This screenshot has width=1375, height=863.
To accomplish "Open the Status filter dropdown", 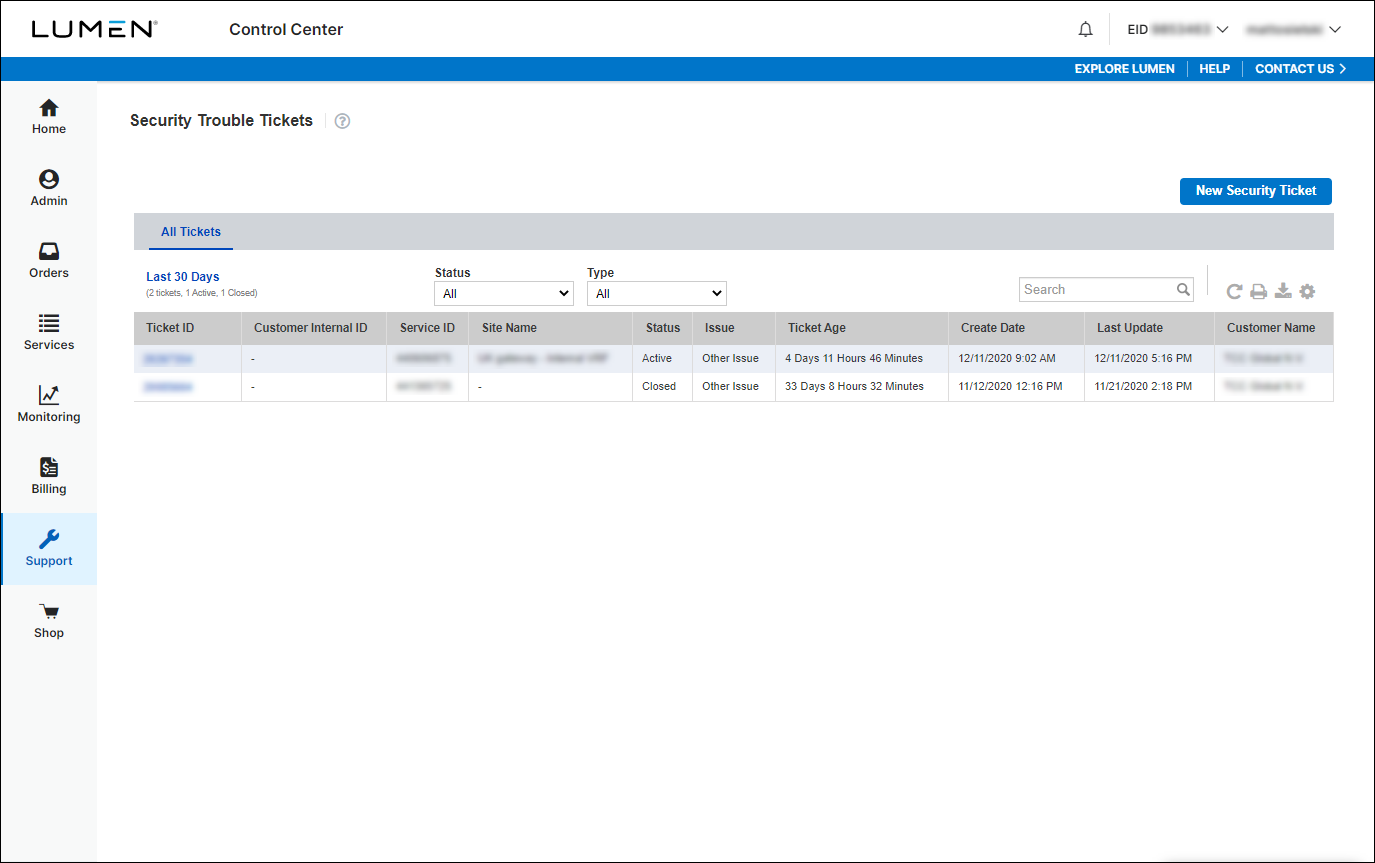I will click(x=504, y=293).
